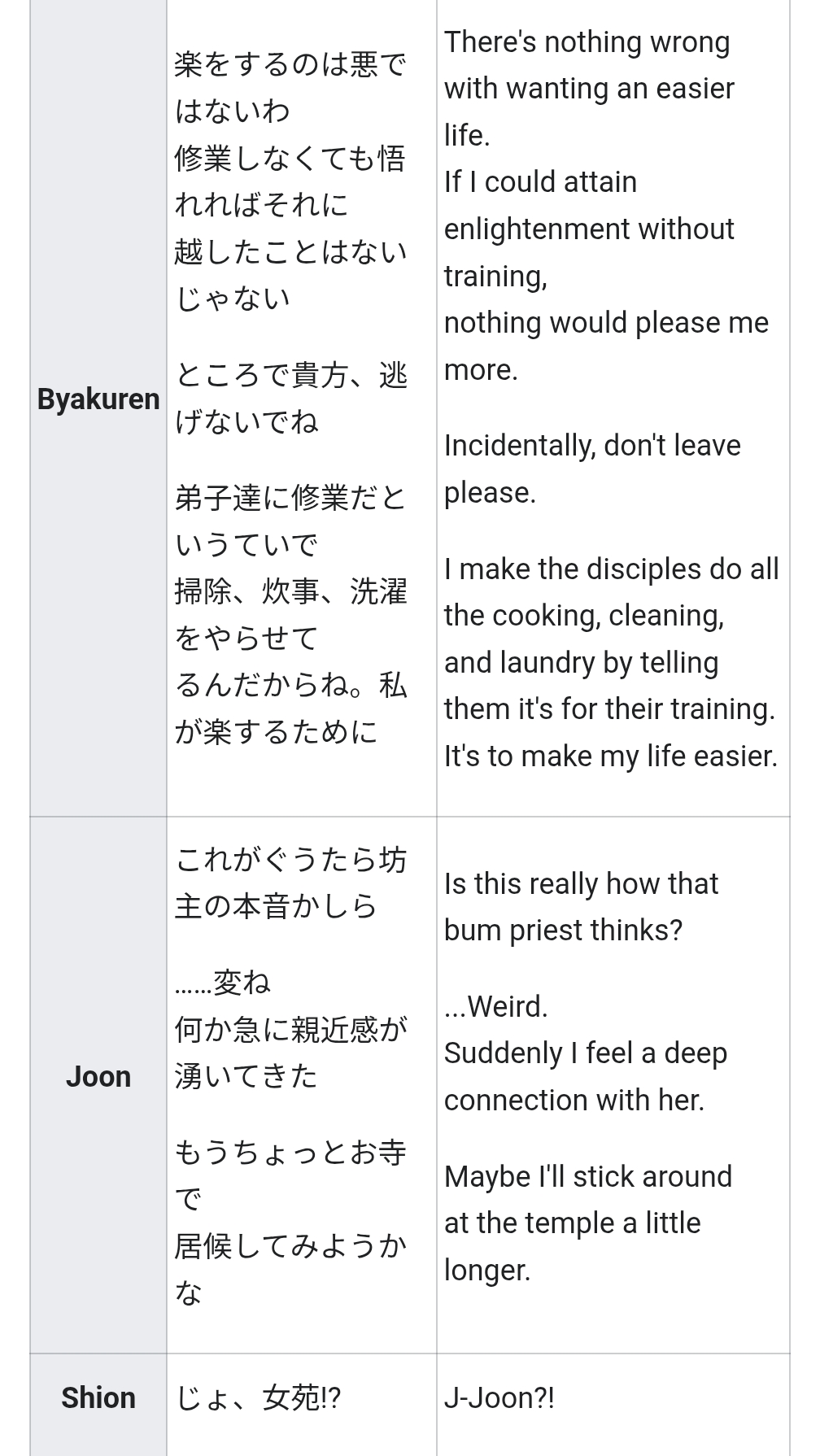Click the Joon speaker name cell
The image size is (820, 1456).
[x=98, y=1076]
